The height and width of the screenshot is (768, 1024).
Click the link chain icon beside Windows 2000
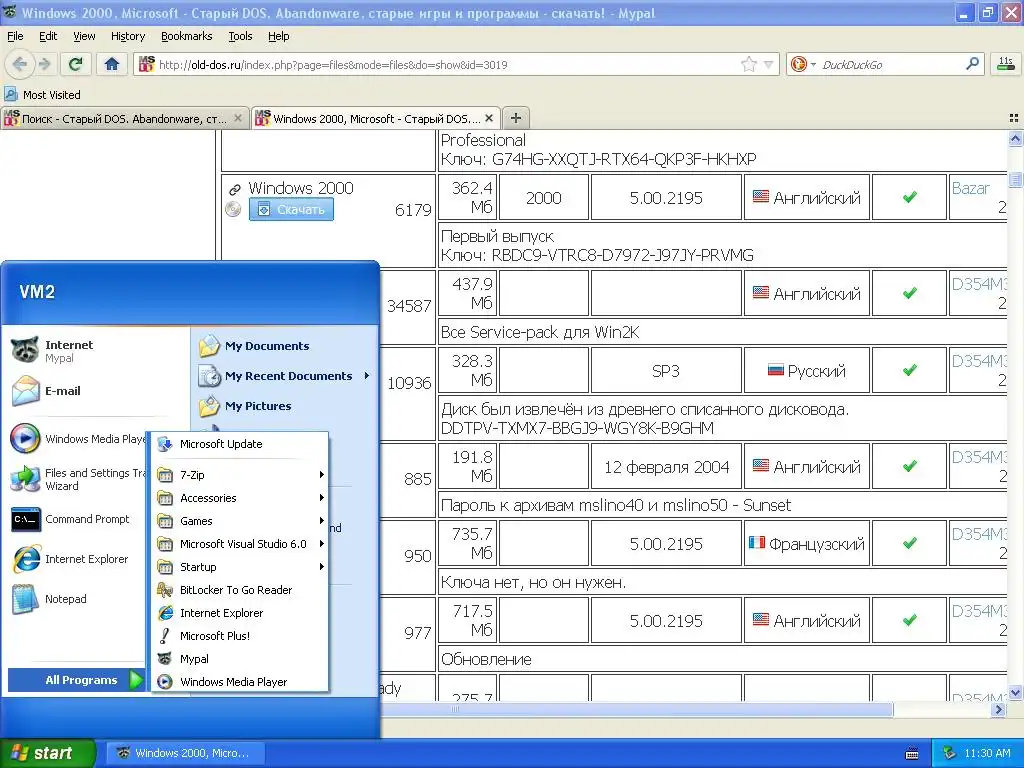point(234,189)
